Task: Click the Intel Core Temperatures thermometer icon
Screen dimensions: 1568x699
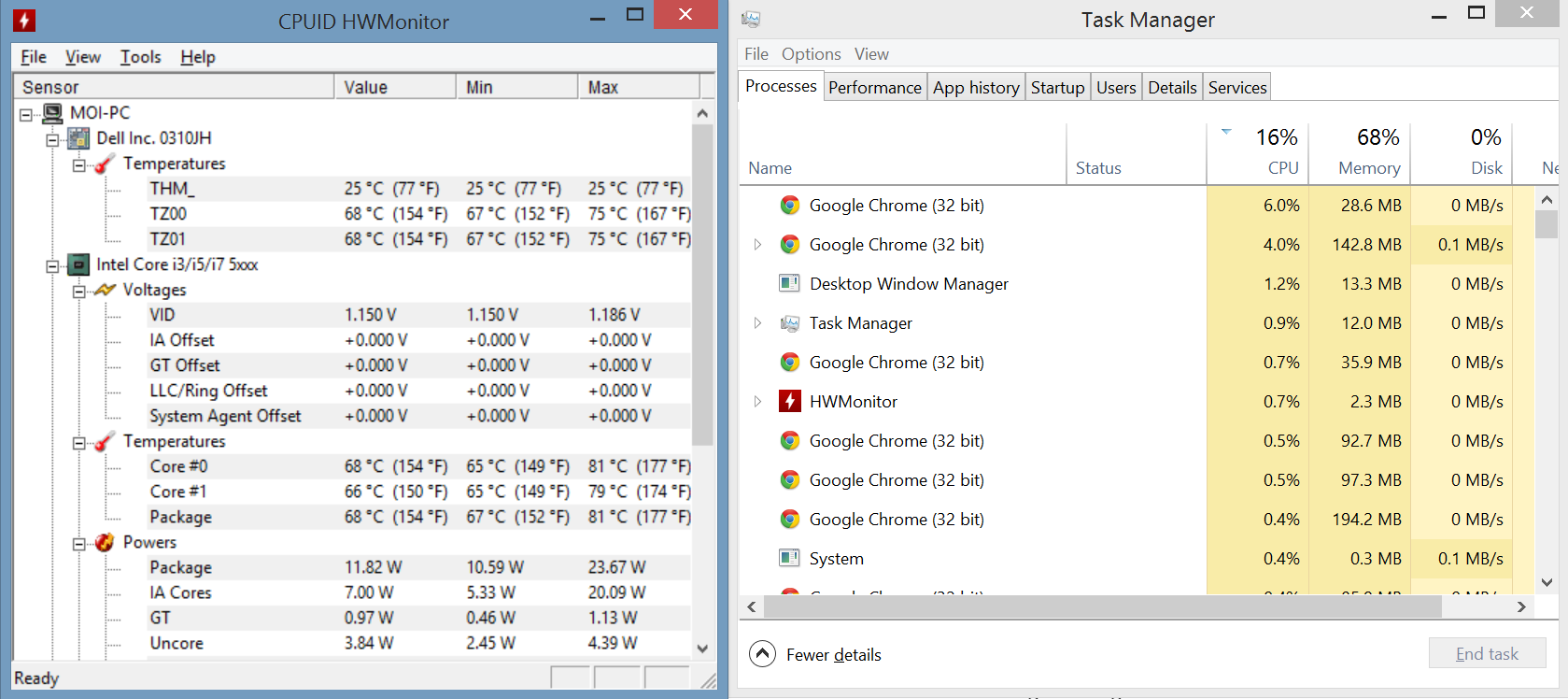Action: point(106,441)
